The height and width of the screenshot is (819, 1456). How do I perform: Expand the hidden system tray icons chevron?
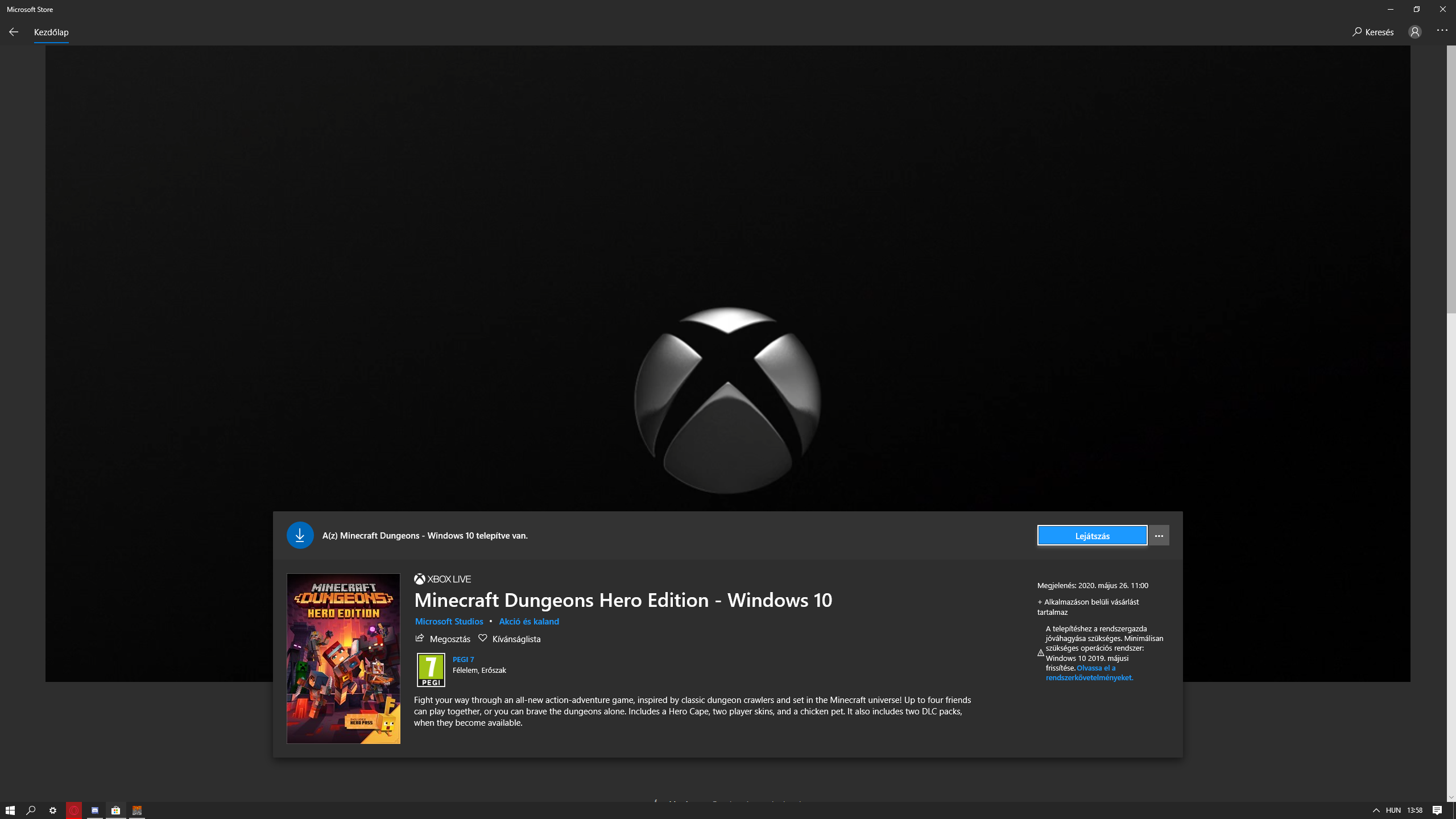[1376, 810]
